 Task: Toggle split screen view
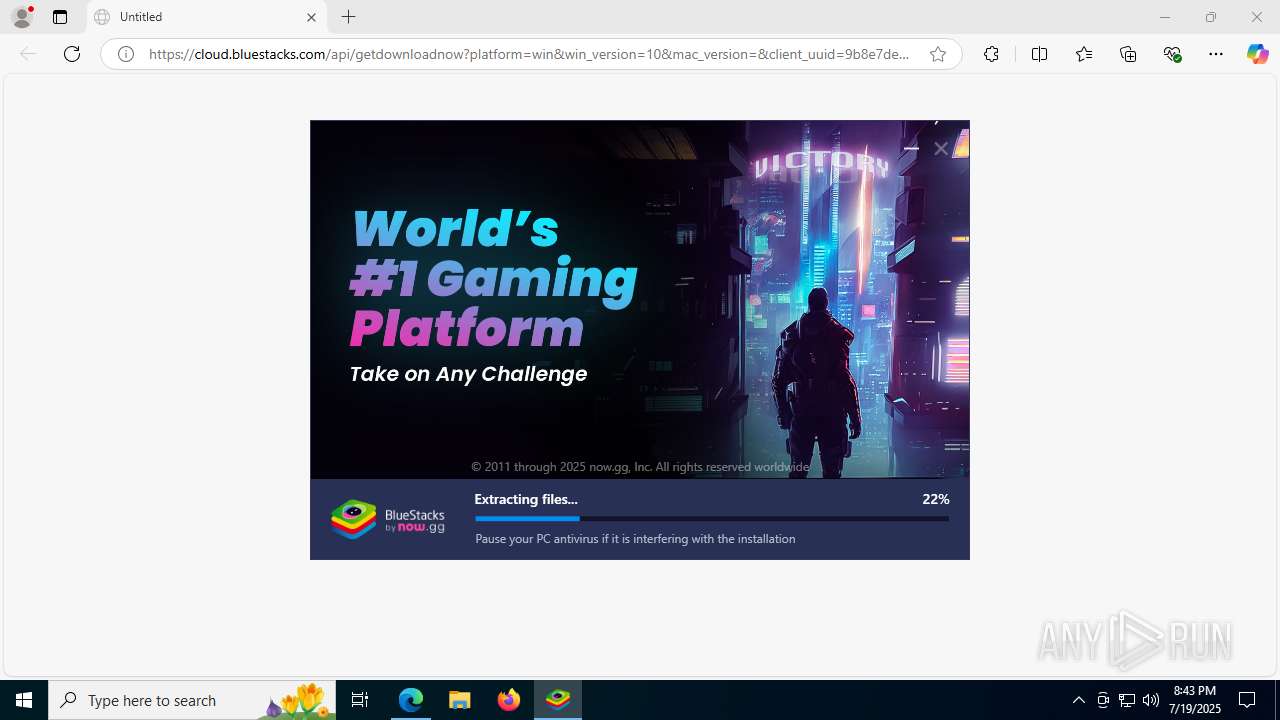coord(1039,54)
